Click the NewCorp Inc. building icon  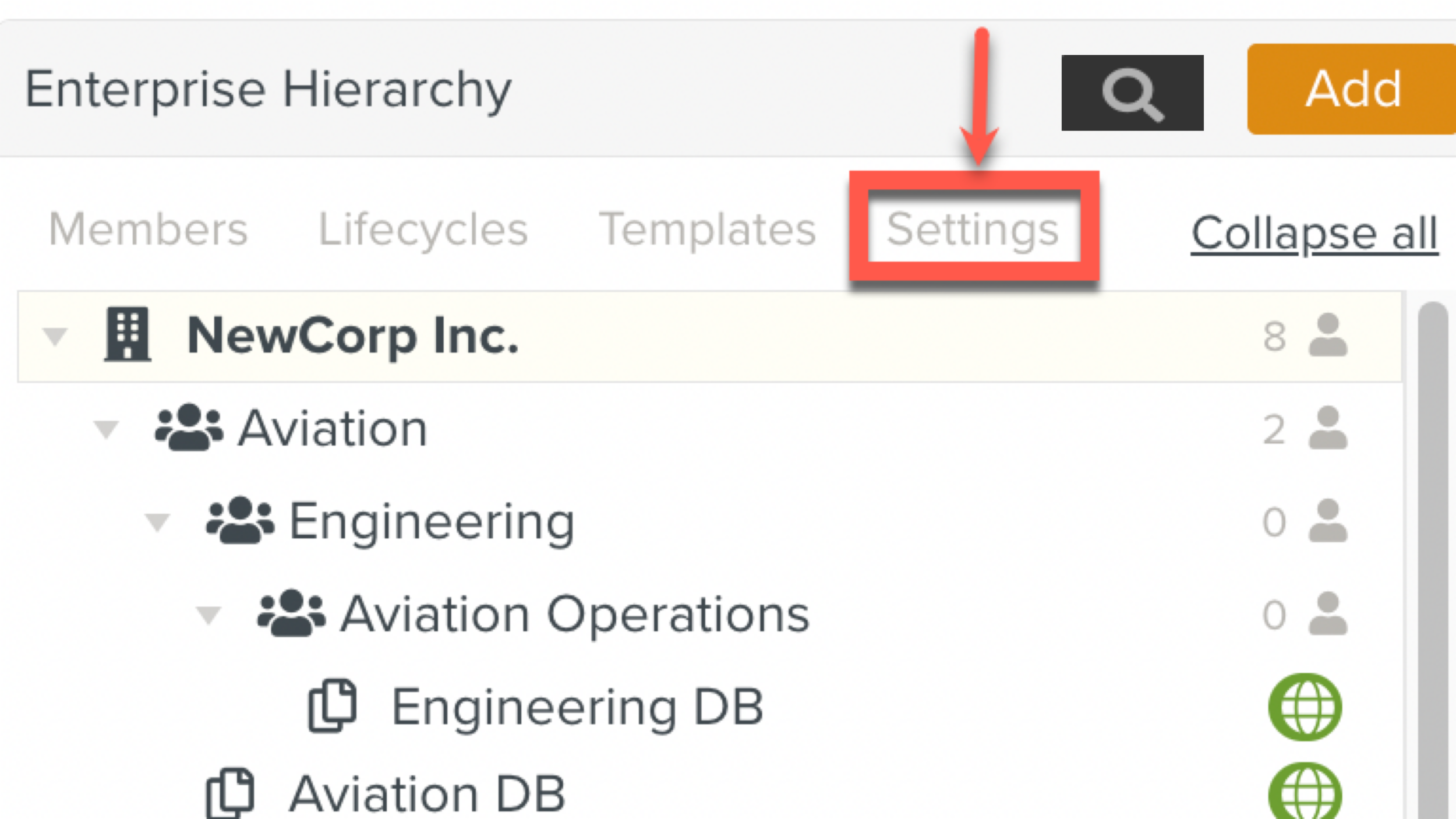pos(128,334)
